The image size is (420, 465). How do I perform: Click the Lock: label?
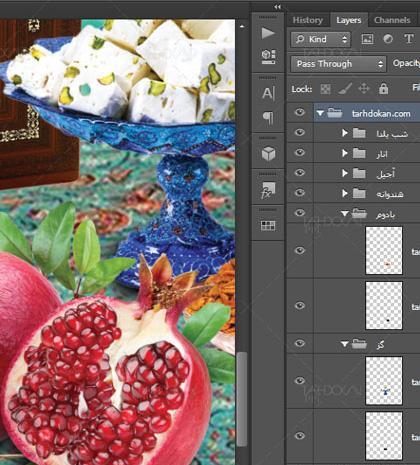pos(302,89)
